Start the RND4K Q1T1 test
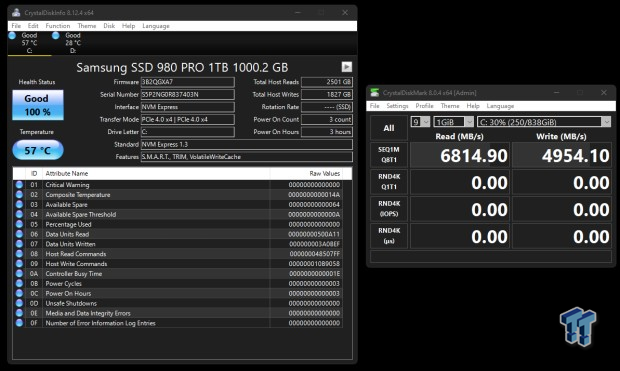Screen dimensions: 620x371 coord(389,182)
